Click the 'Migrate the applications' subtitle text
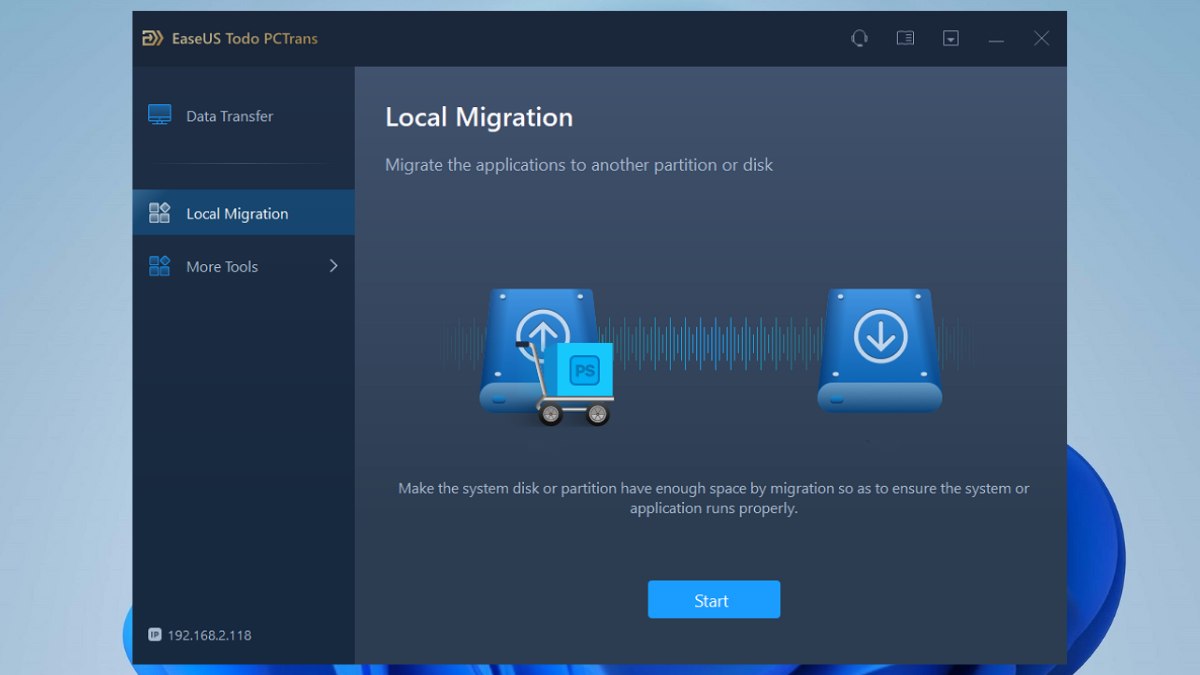 coord(579,165)
